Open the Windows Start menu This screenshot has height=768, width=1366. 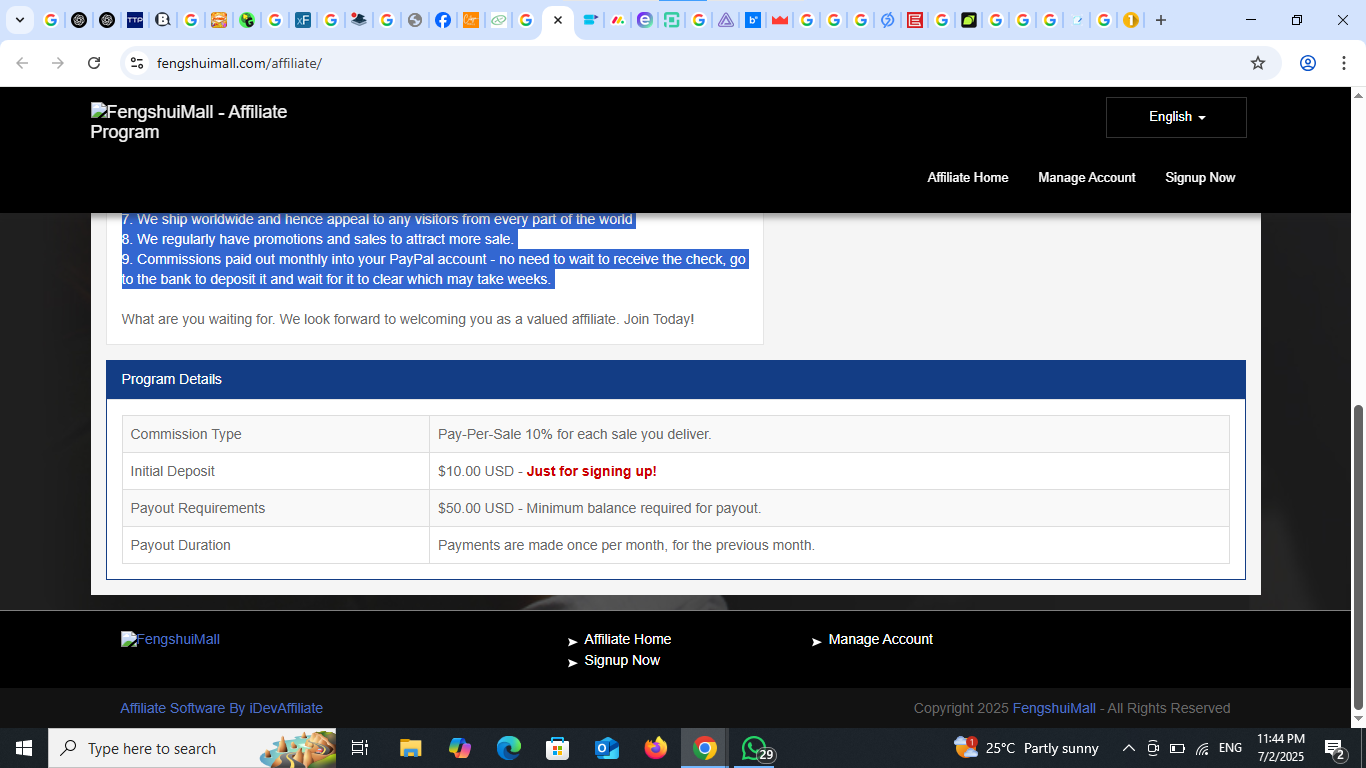[24, 748]
